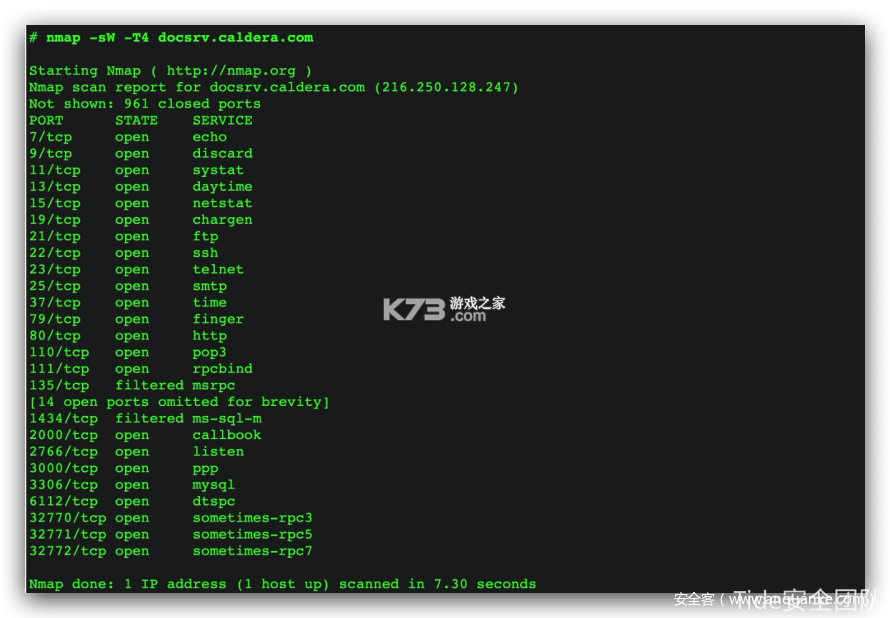Click the '22/tcp' port entry

click(x=55, y=253)
